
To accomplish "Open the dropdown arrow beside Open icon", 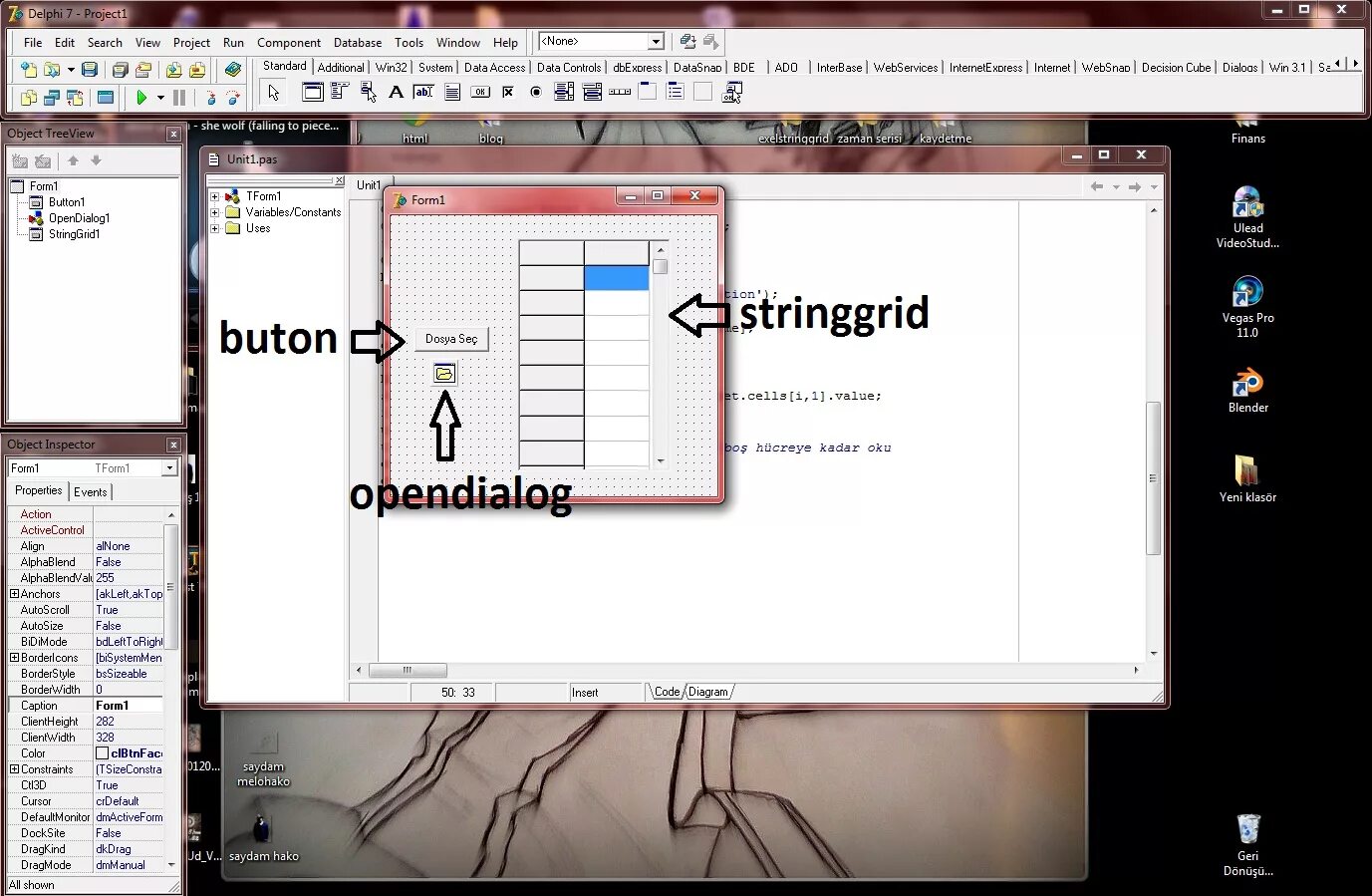I will pyautogui.click(x=70, y=70).
